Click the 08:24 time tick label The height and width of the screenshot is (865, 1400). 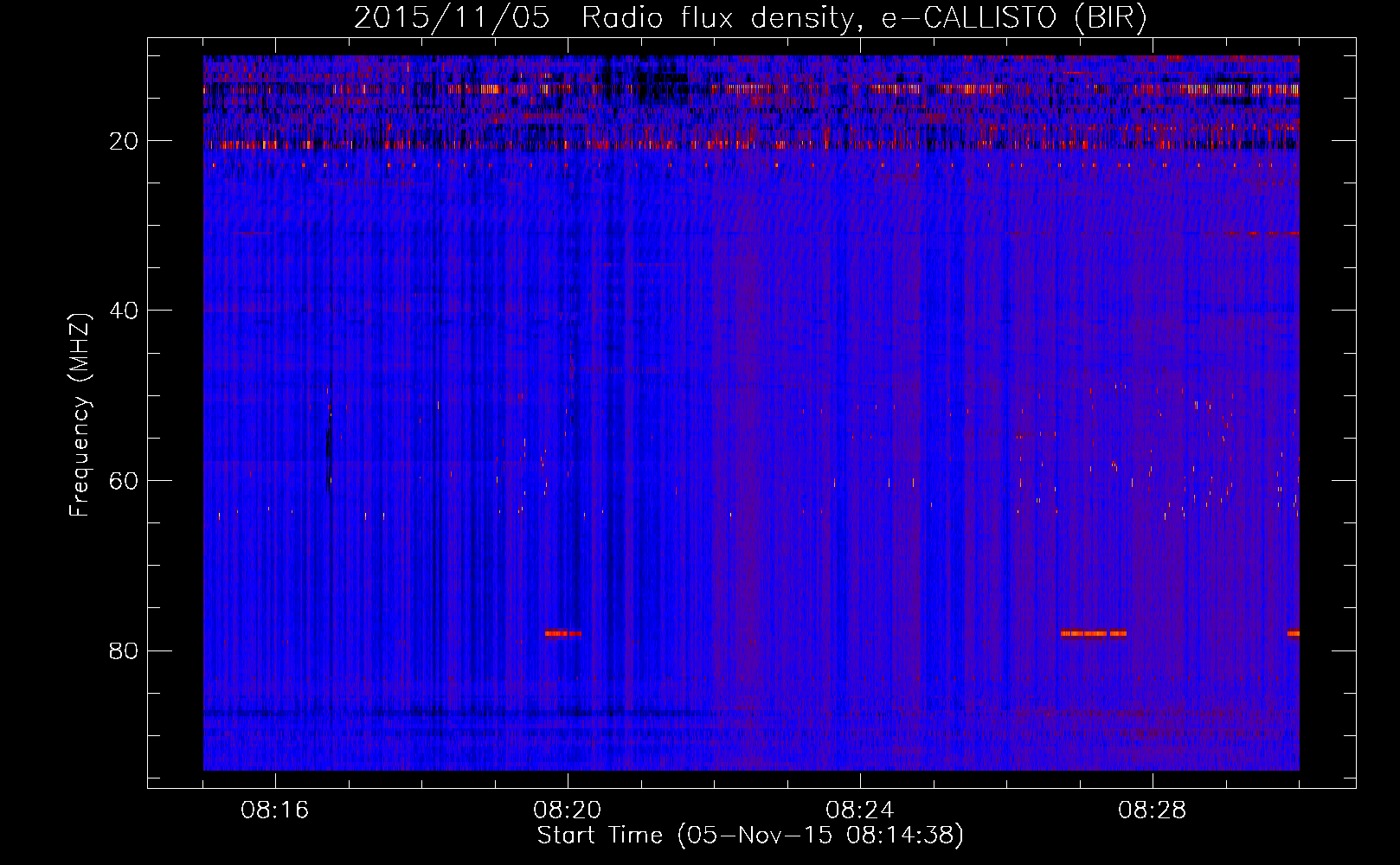(859, 811)
